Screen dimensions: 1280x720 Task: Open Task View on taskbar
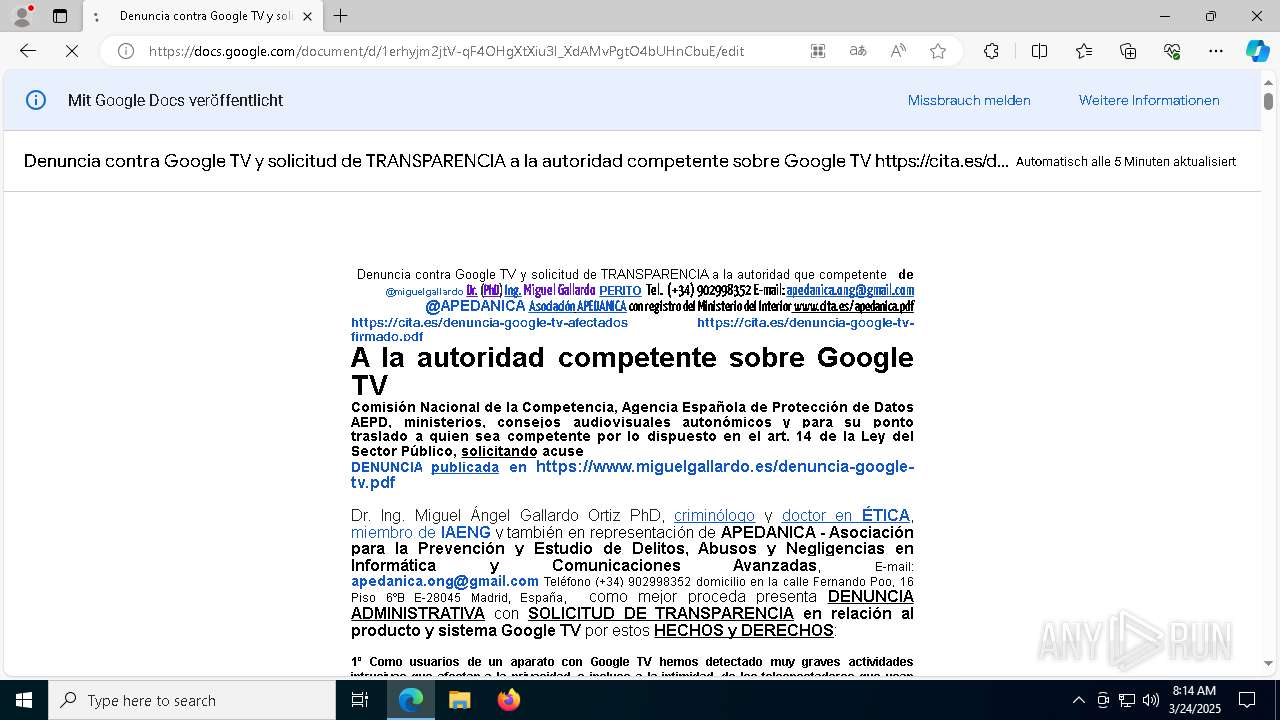click(360, 700)
